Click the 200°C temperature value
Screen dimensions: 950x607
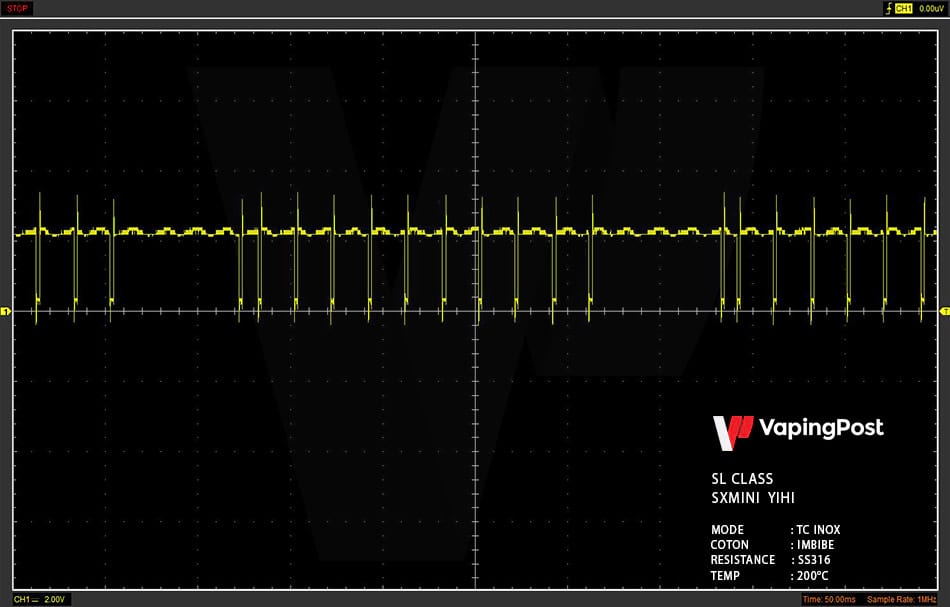click(x=812, y=576)
